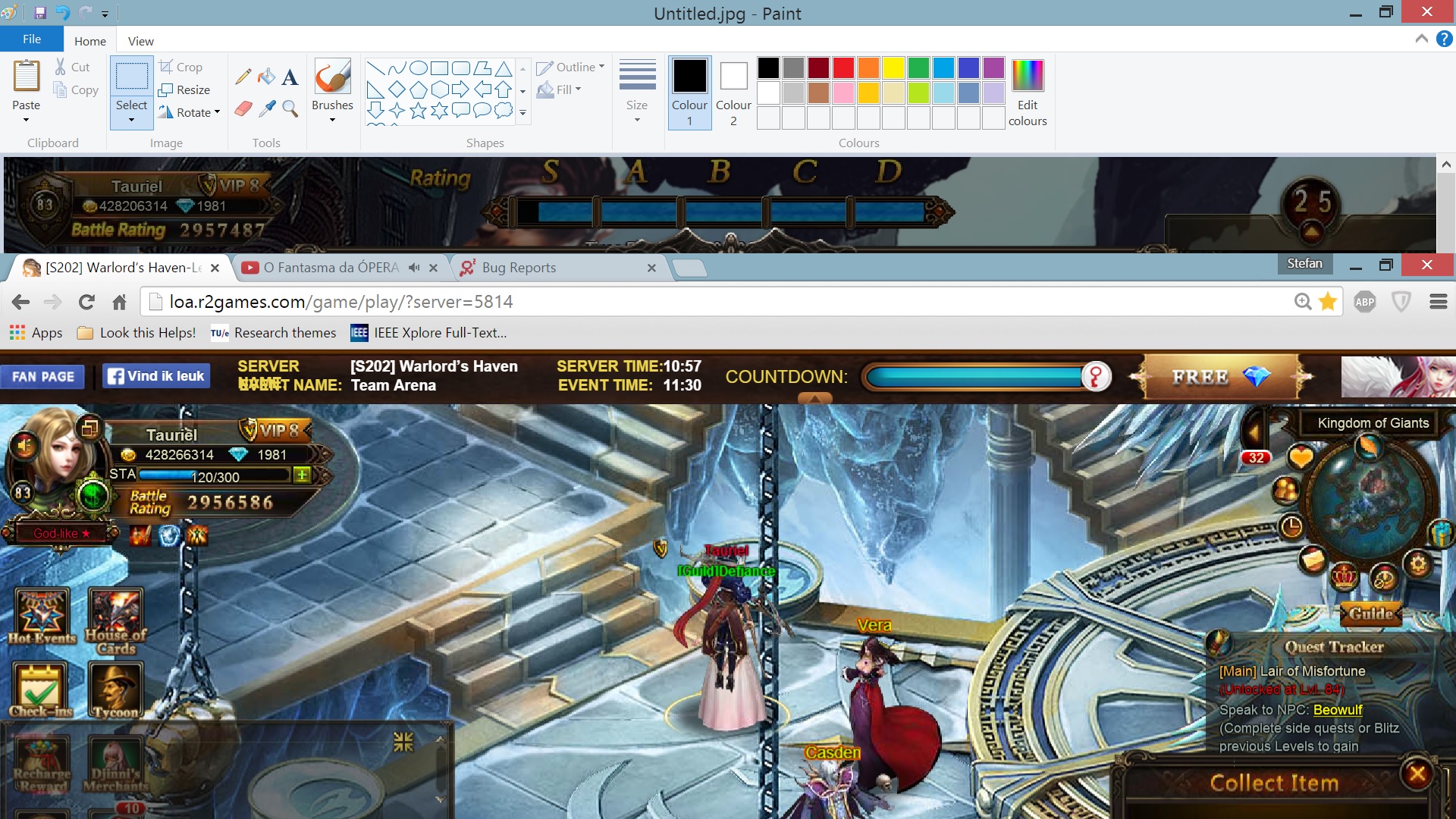Select the Fill with colour bucket tool
This screenshot has height=819, width=1456.
(266, 77)
